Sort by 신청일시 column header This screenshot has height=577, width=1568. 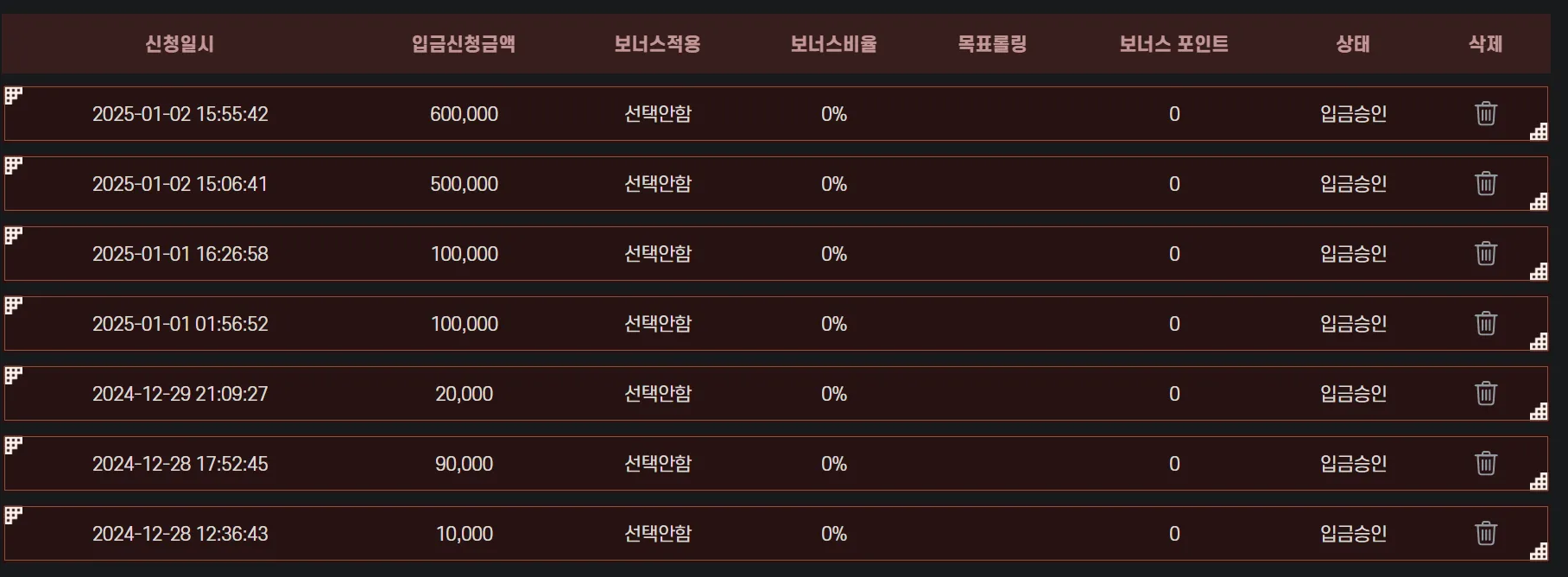click(x=180, y=44)
